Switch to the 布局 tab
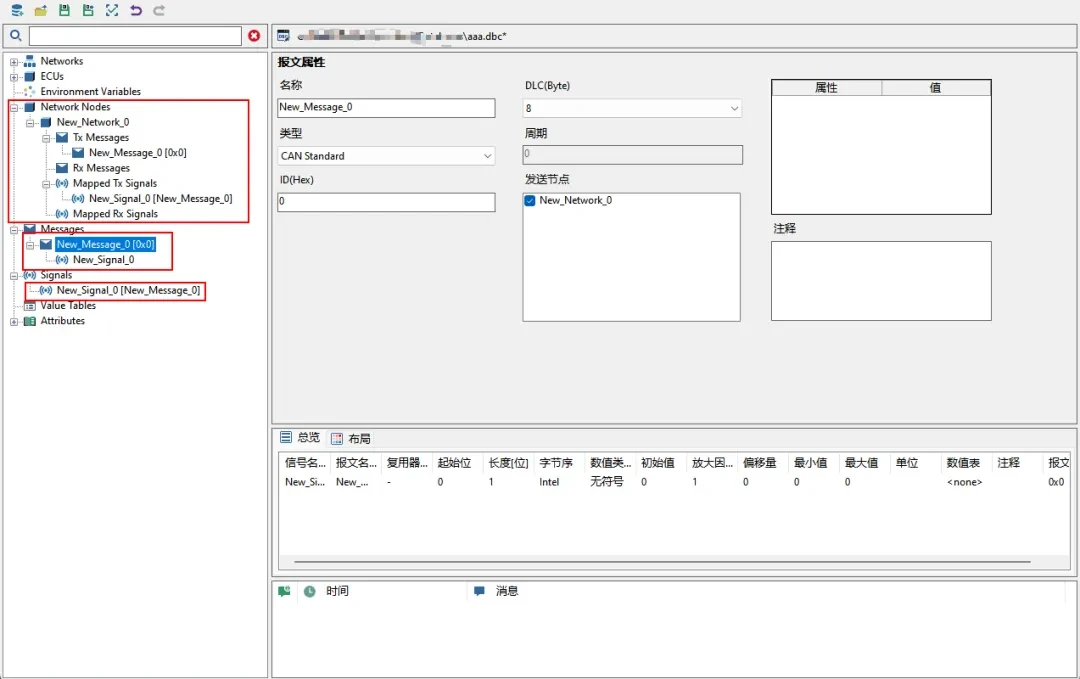Image resolution: width=1080 pixels, height=679 pixels. tap(351, 439)
